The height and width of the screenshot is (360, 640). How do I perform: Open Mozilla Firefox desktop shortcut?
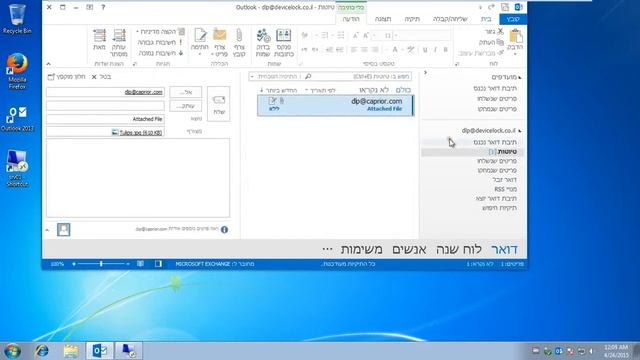(17, 71)
